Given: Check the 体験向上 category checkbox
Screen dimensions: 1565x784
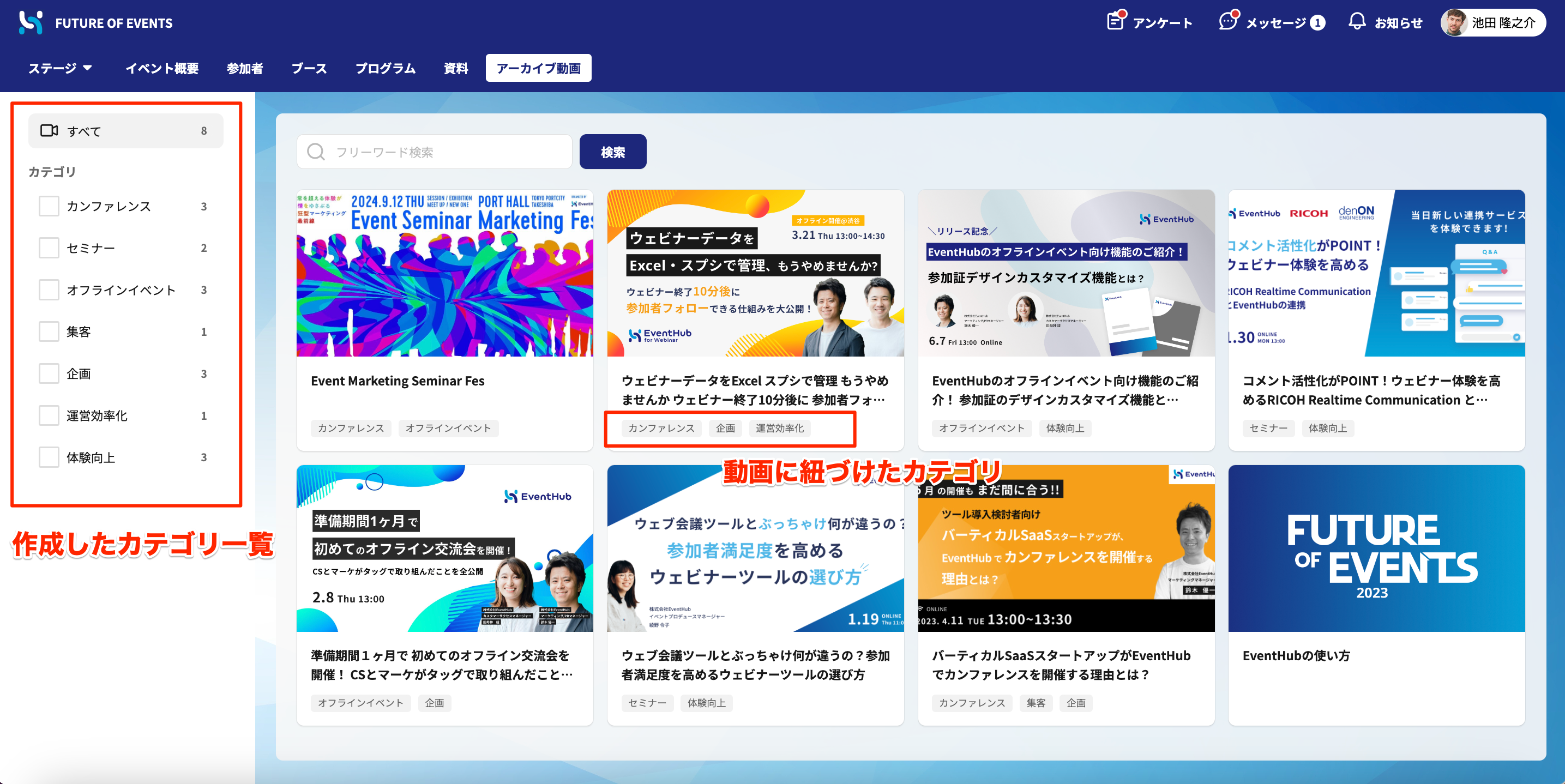Looking at the screenshot, I should (x=49, y=457).
